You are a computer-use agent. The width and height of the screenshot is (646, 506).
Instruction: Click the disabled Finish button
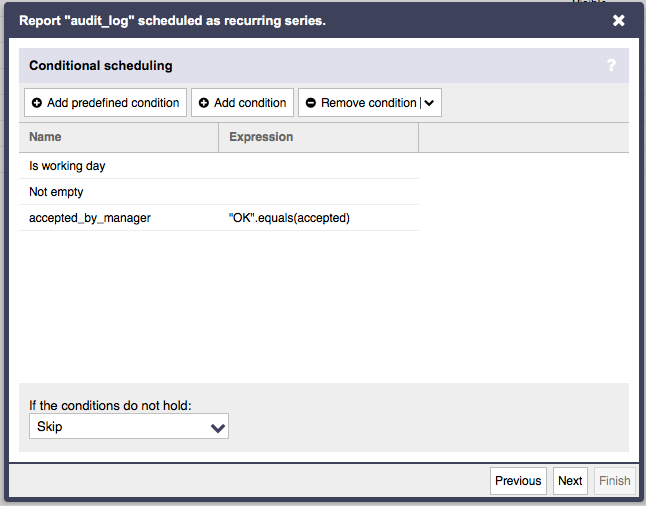[x=615, y=480]
